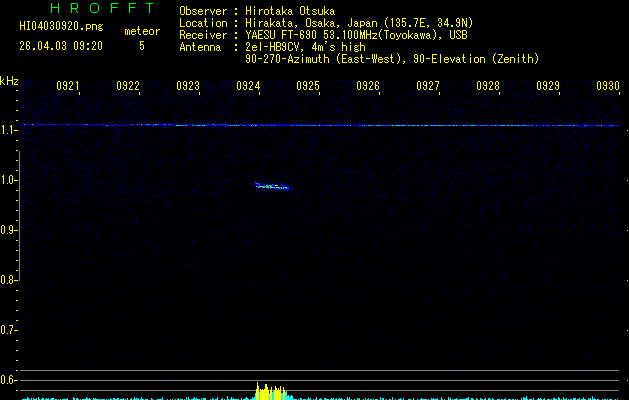Image resolution: width=629 pixels, height=400 pixels.
Task: Click the meteor count 5
Action: point(142,46)
